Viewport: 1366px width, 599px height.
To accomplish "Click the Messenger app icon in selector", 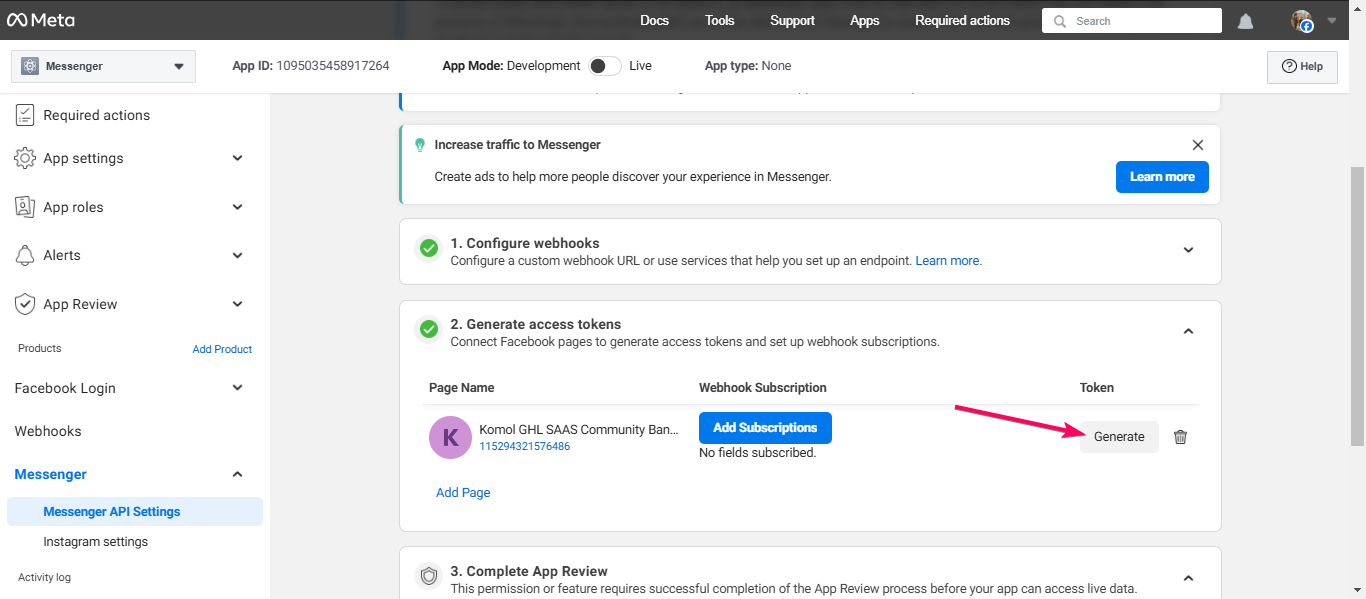I will click(29, 66).
